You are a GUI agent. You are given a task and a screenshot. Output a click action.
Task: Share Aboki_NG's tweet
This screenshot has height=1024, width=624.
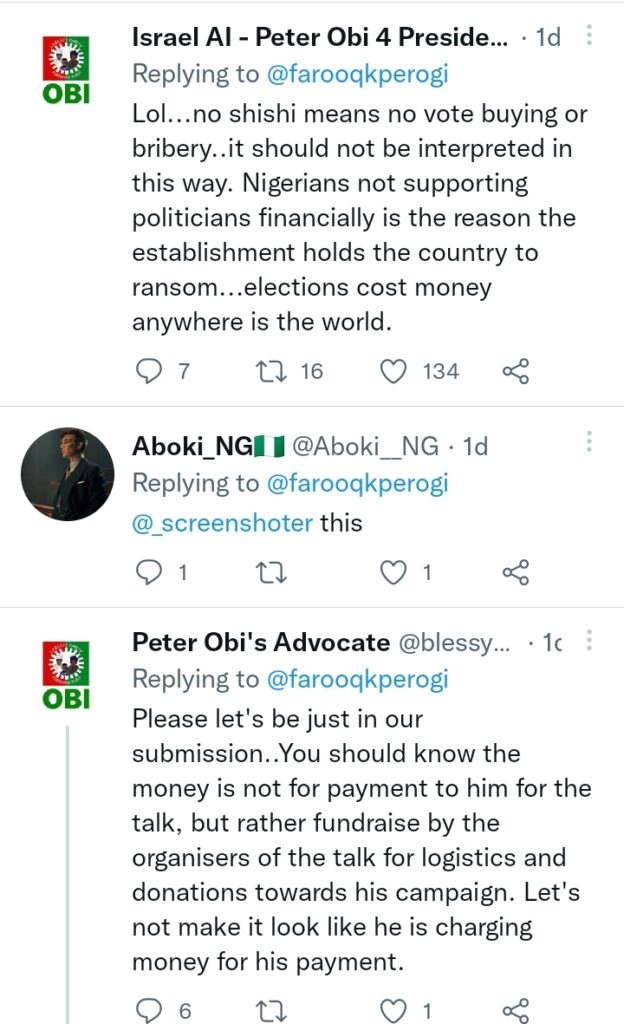point(515,572)
